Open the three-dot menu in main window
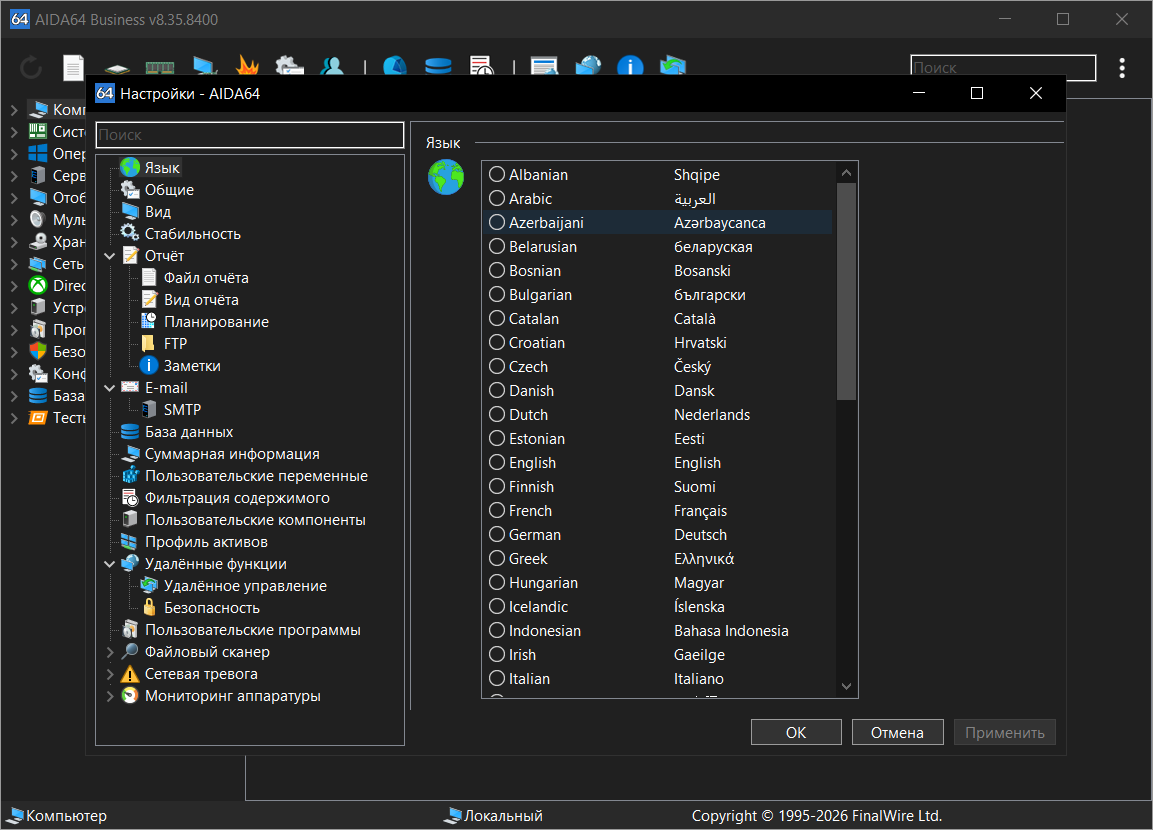1153x830 pixels. (x=1121, y=68)
